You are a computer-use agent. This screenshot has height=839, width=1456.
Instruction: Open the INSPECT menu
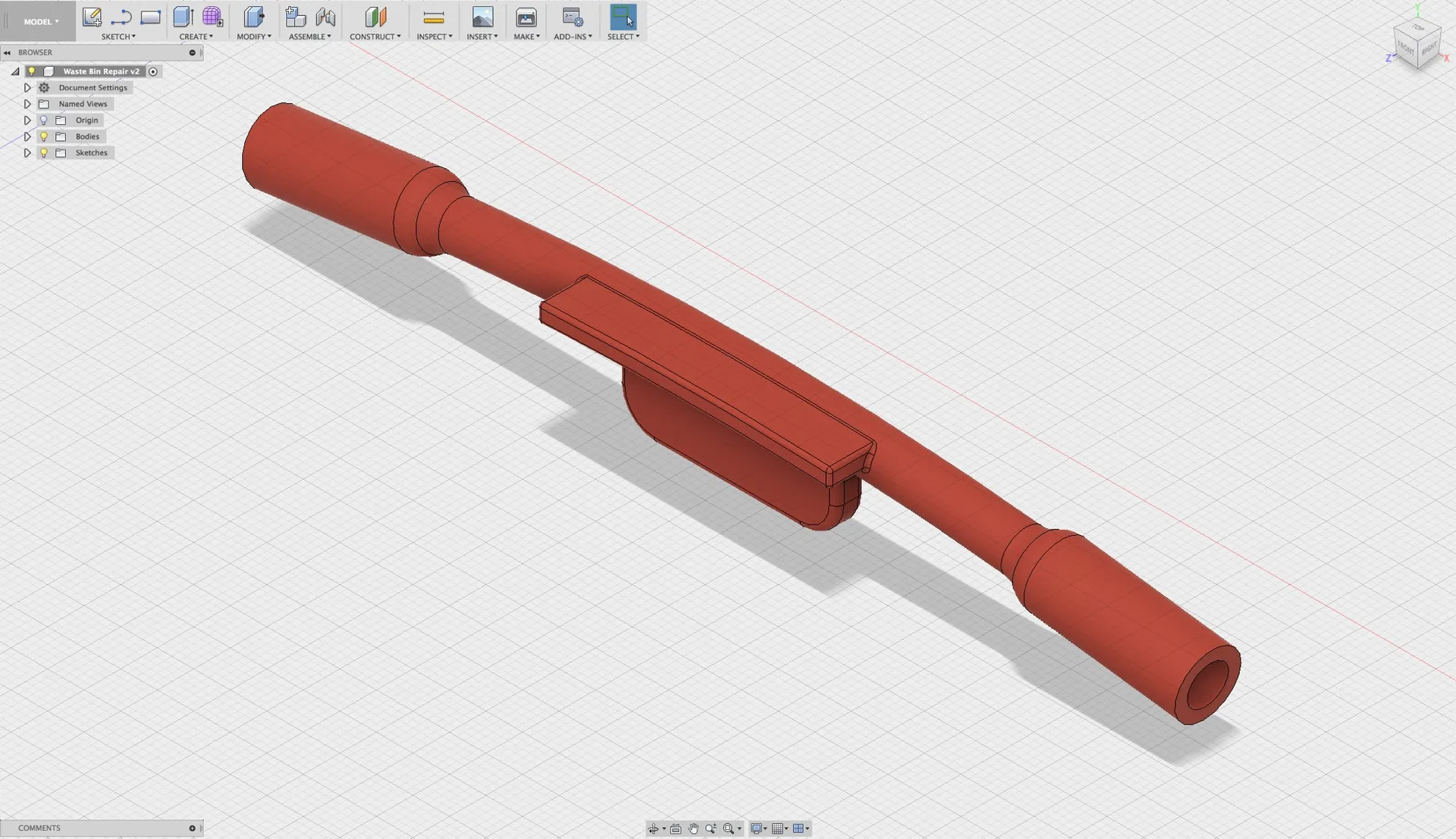434,36
